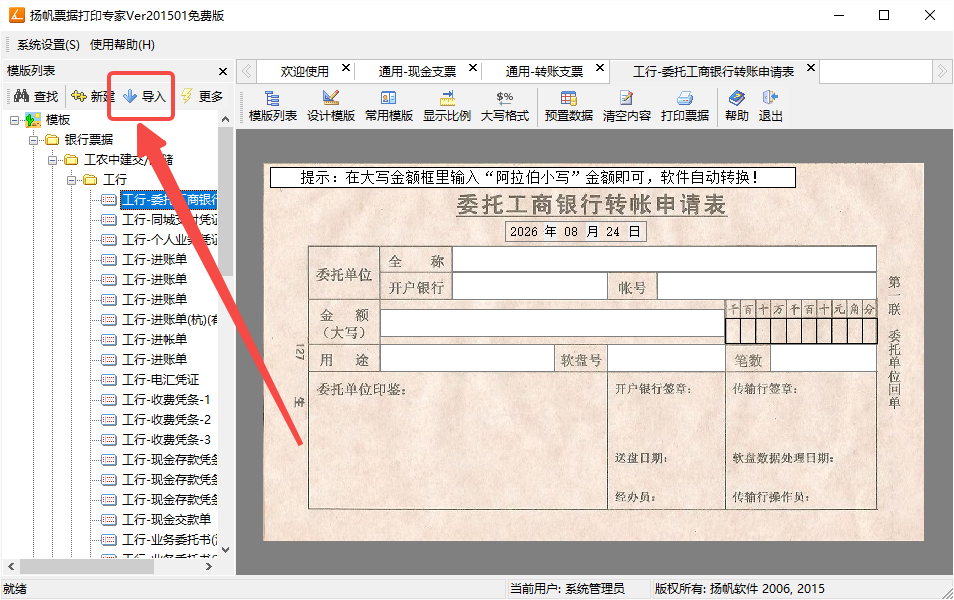Switch to 通用-转账支票 tab
954x600 pixels.
coord(545,72)
